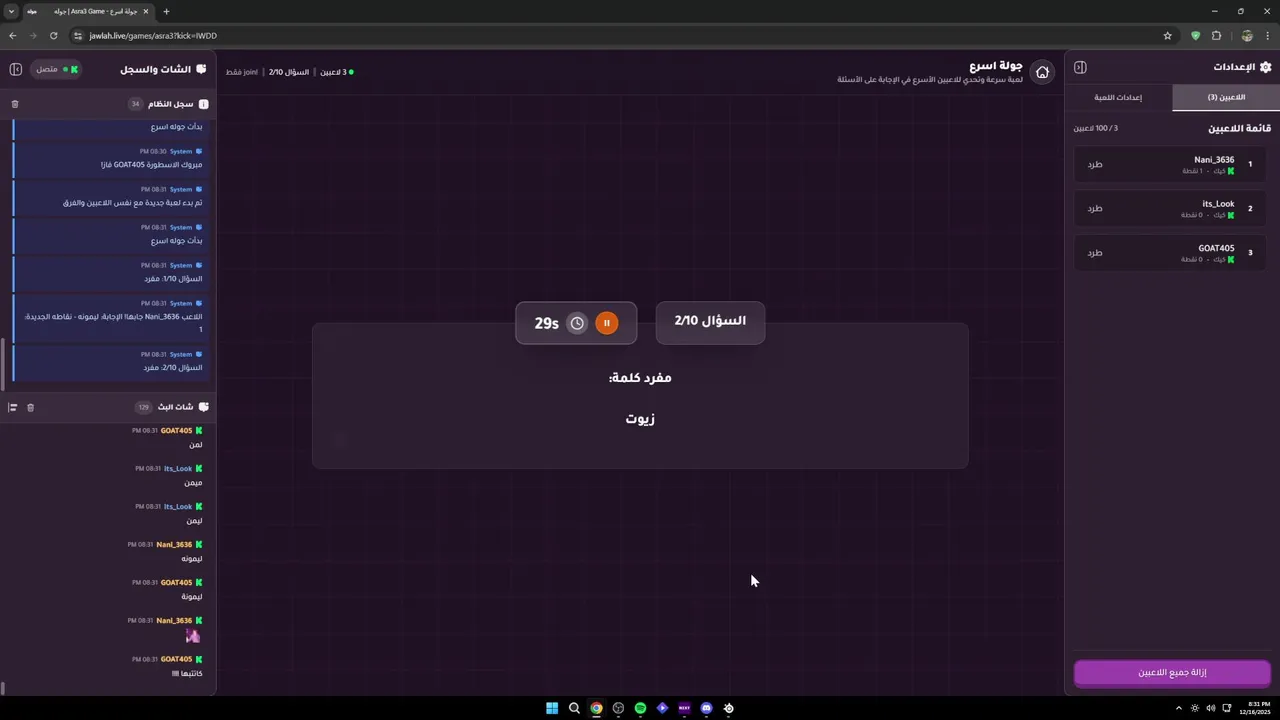Screen dimensions: 1280x720
Task: Click chat message ميمن from Its_Look
Action: 193,483
